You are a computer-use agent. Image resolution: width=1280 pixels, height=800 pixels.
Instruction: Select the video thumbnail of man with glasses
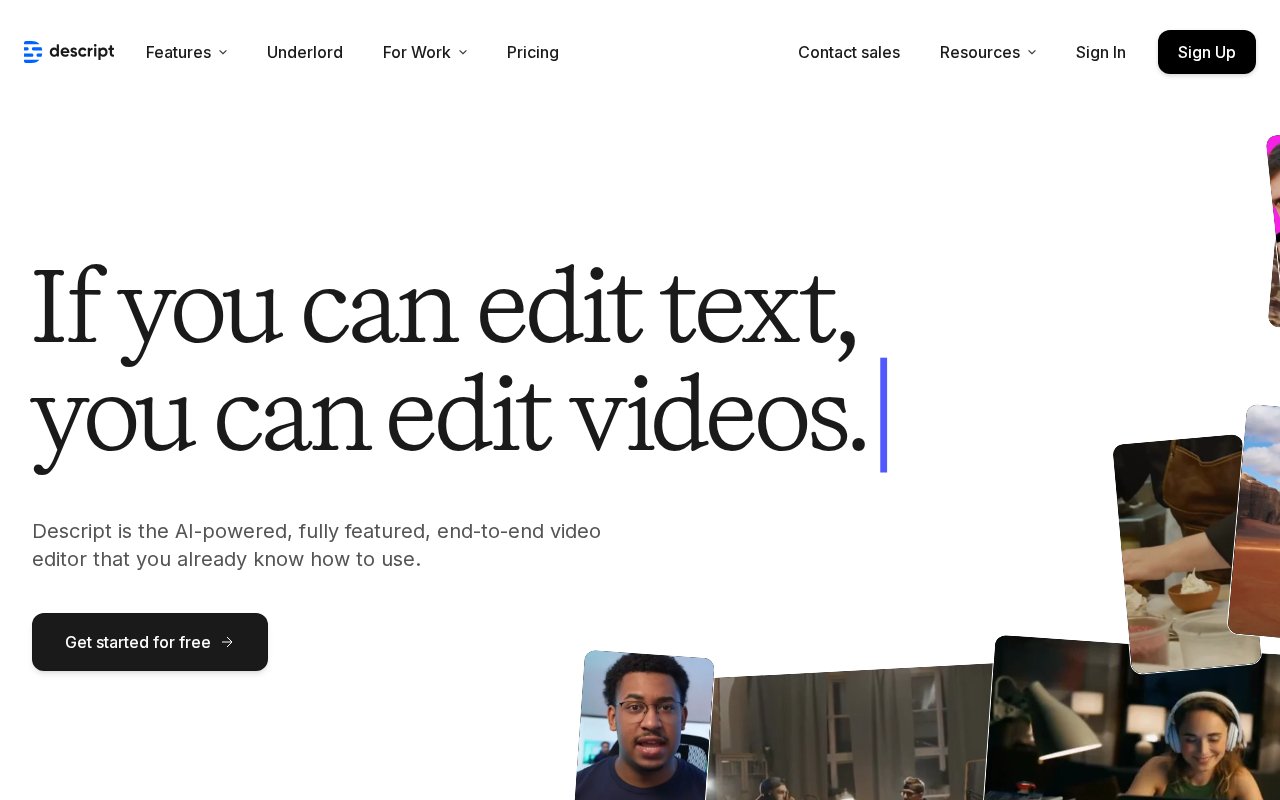(x=645, y=726)
